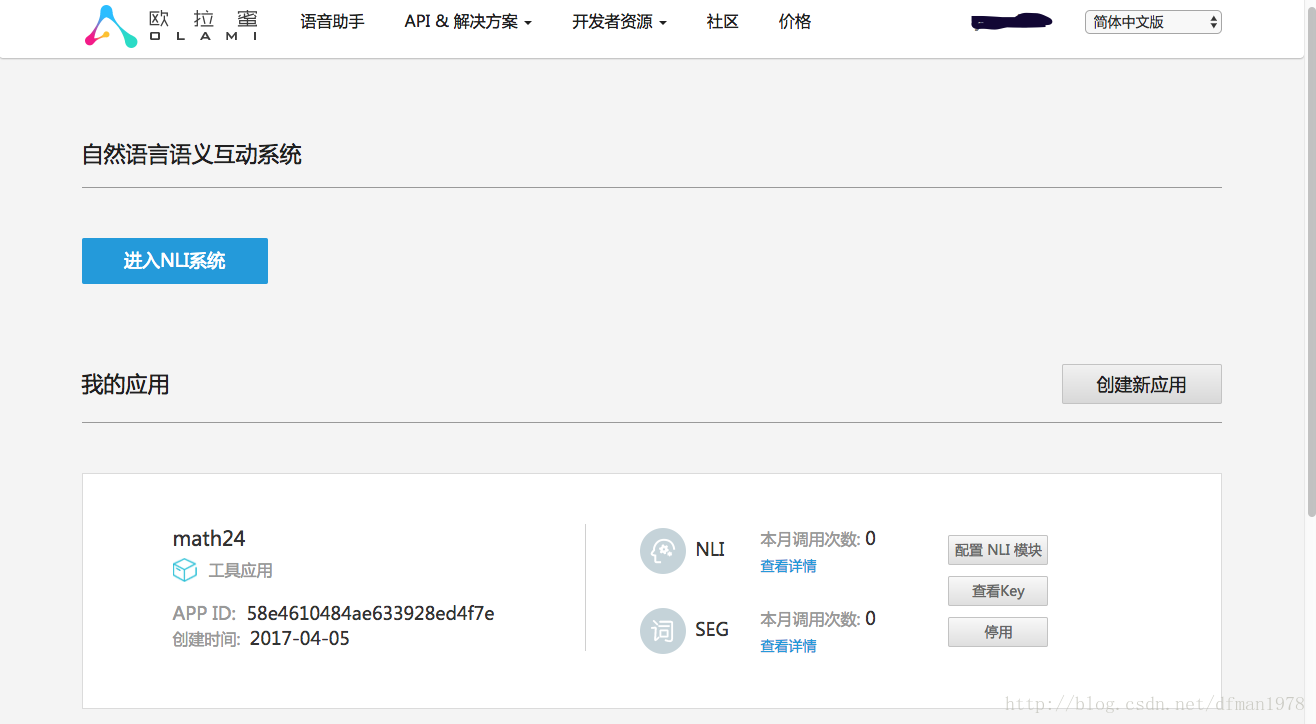Screen dimensions: 1316x724
Task: Click the 自然语言语义互动系统 heading
Action: coord(192,154)
